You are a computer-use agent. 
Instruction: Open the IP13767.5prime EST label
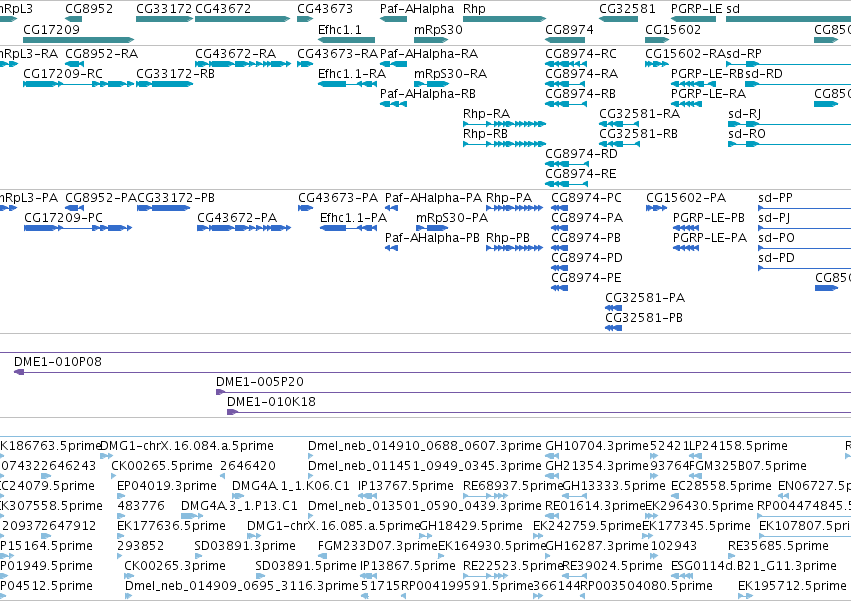tap(406, 486)
